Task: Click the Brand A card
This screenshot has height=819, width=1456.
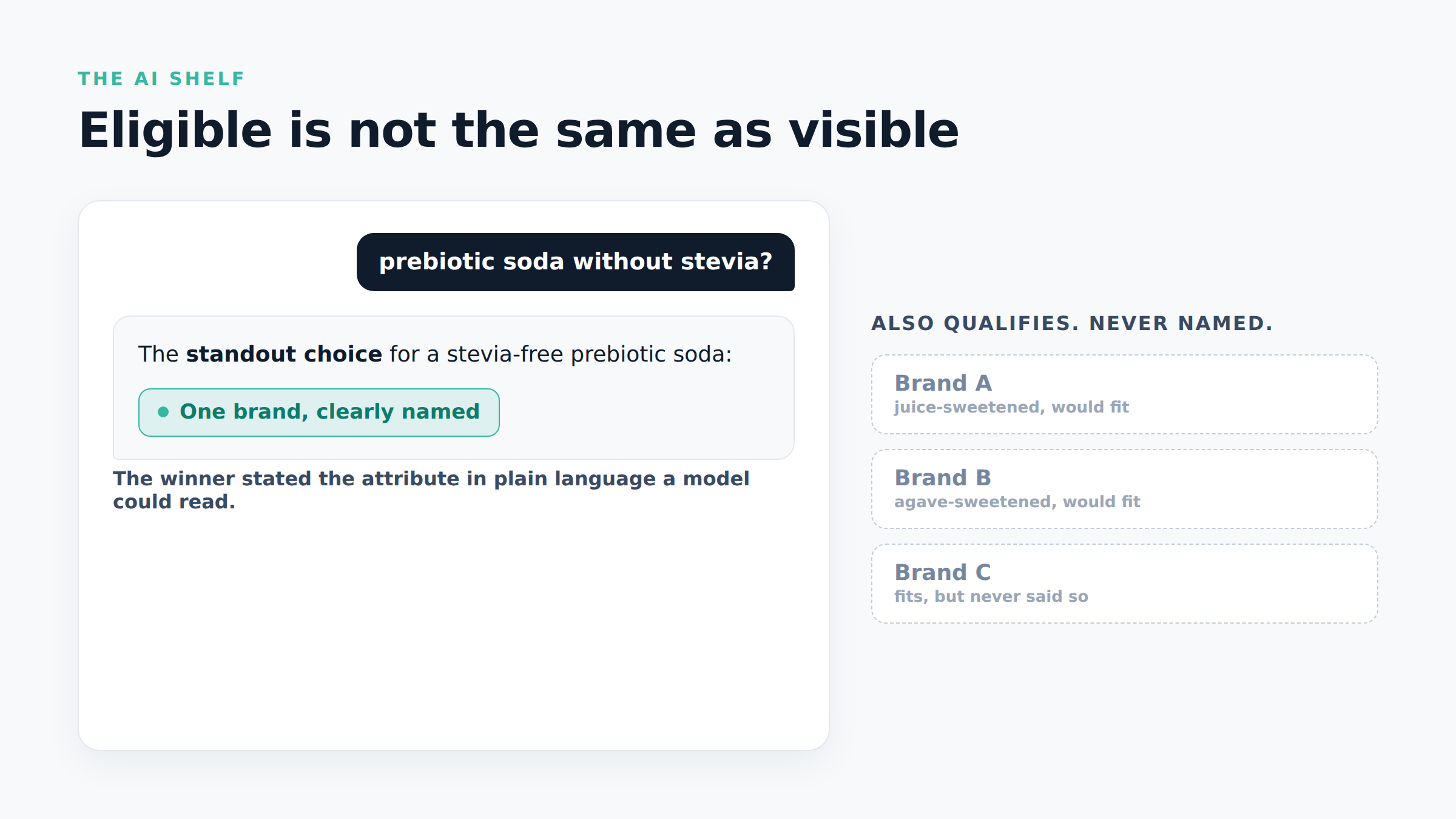Action: click(1125, 394)
